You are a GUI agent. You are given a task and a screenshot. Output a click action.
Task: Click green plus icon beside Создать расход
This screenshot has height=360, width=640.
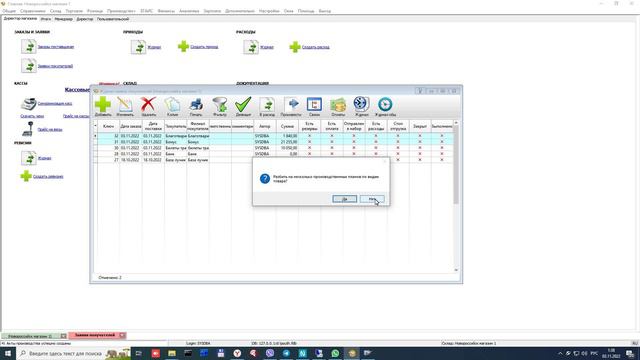pyautogui.click(x=295, y=47)
